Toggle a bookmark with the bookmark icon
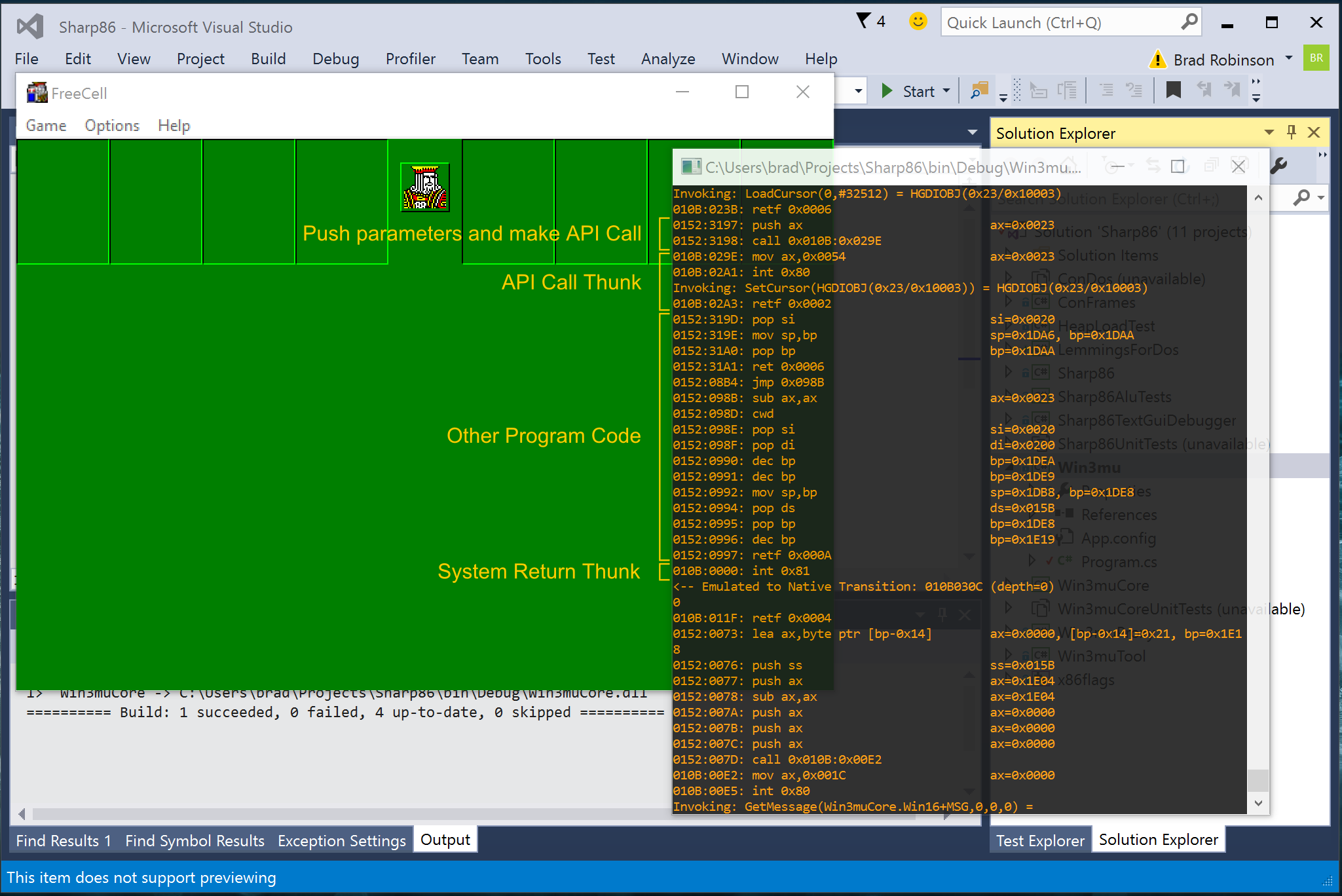The image size is (1342, 896). click(1174, 90)
